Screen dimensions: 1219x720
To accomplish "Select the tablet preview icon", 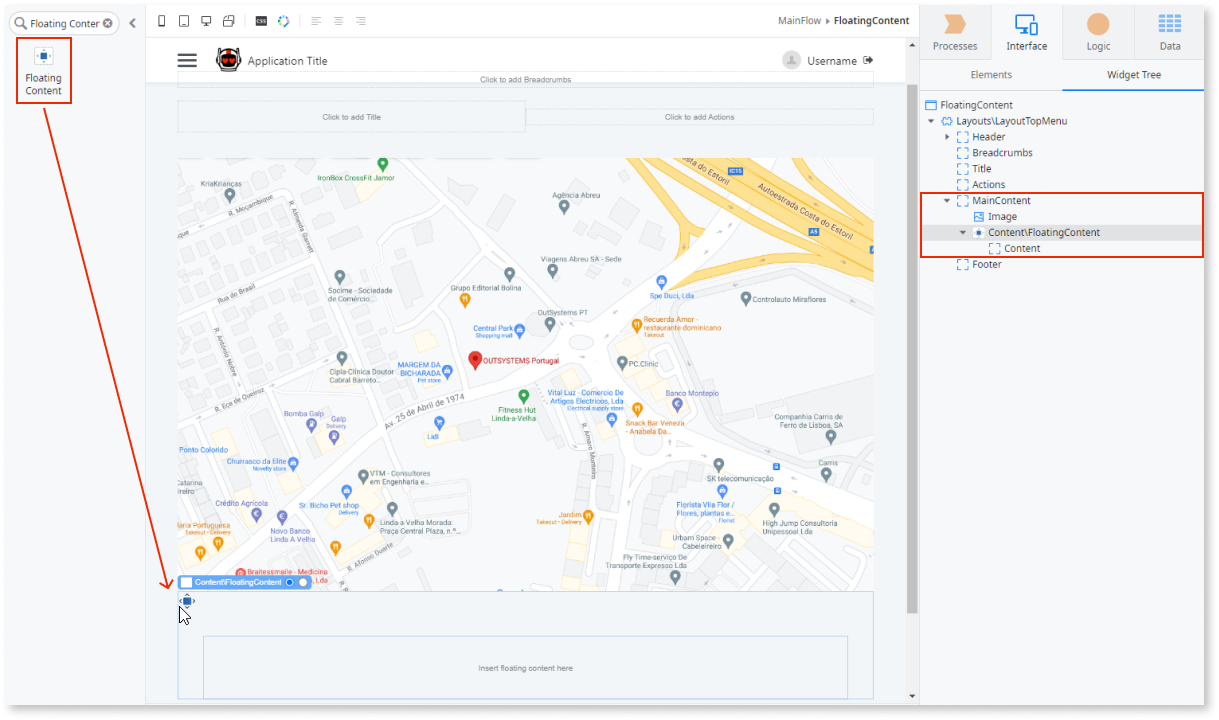I will pyautogui.click(x=184, y=20).
